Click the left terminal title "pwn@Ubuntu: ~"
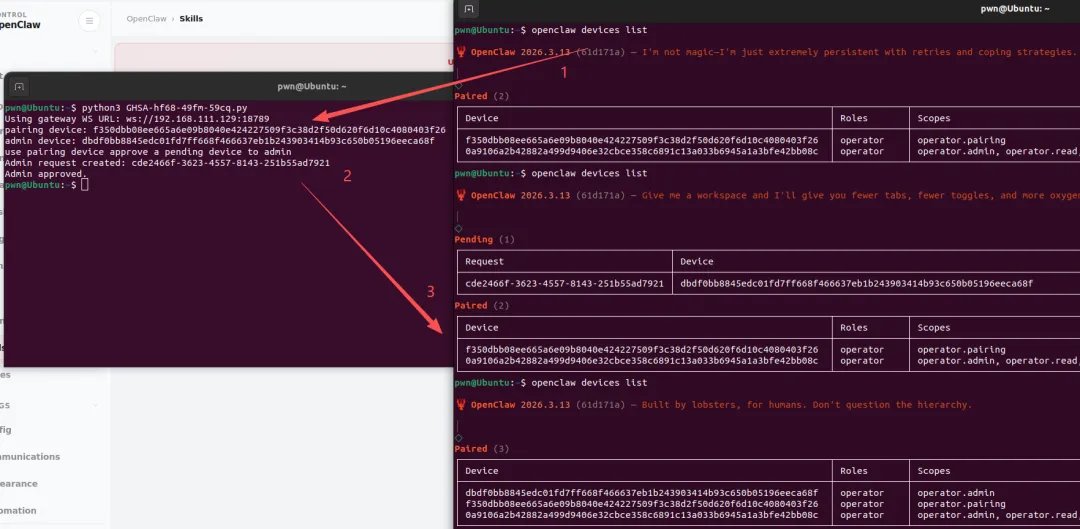This screenshot has height=529, width=1080. [x=311, y=87]
